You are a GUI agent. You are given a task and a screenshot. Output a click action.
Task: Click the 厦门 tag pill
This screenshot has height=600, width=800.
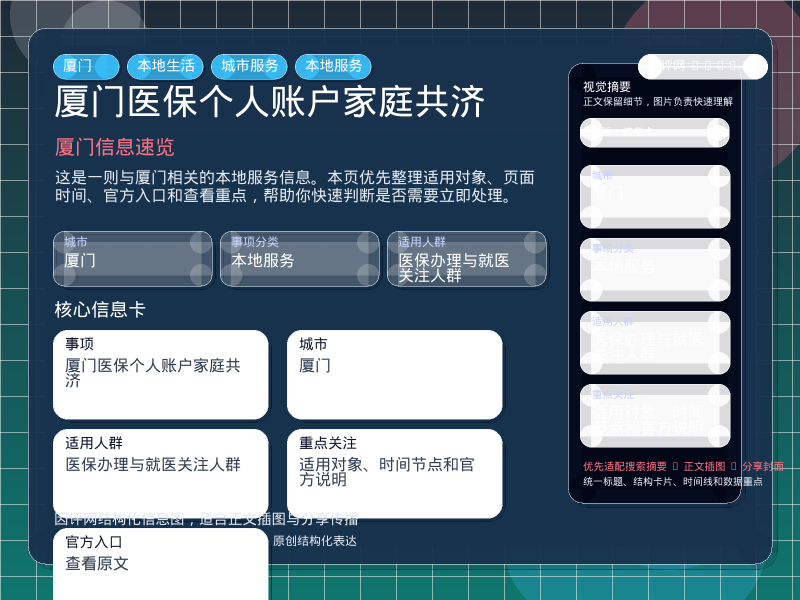point(85,66)
